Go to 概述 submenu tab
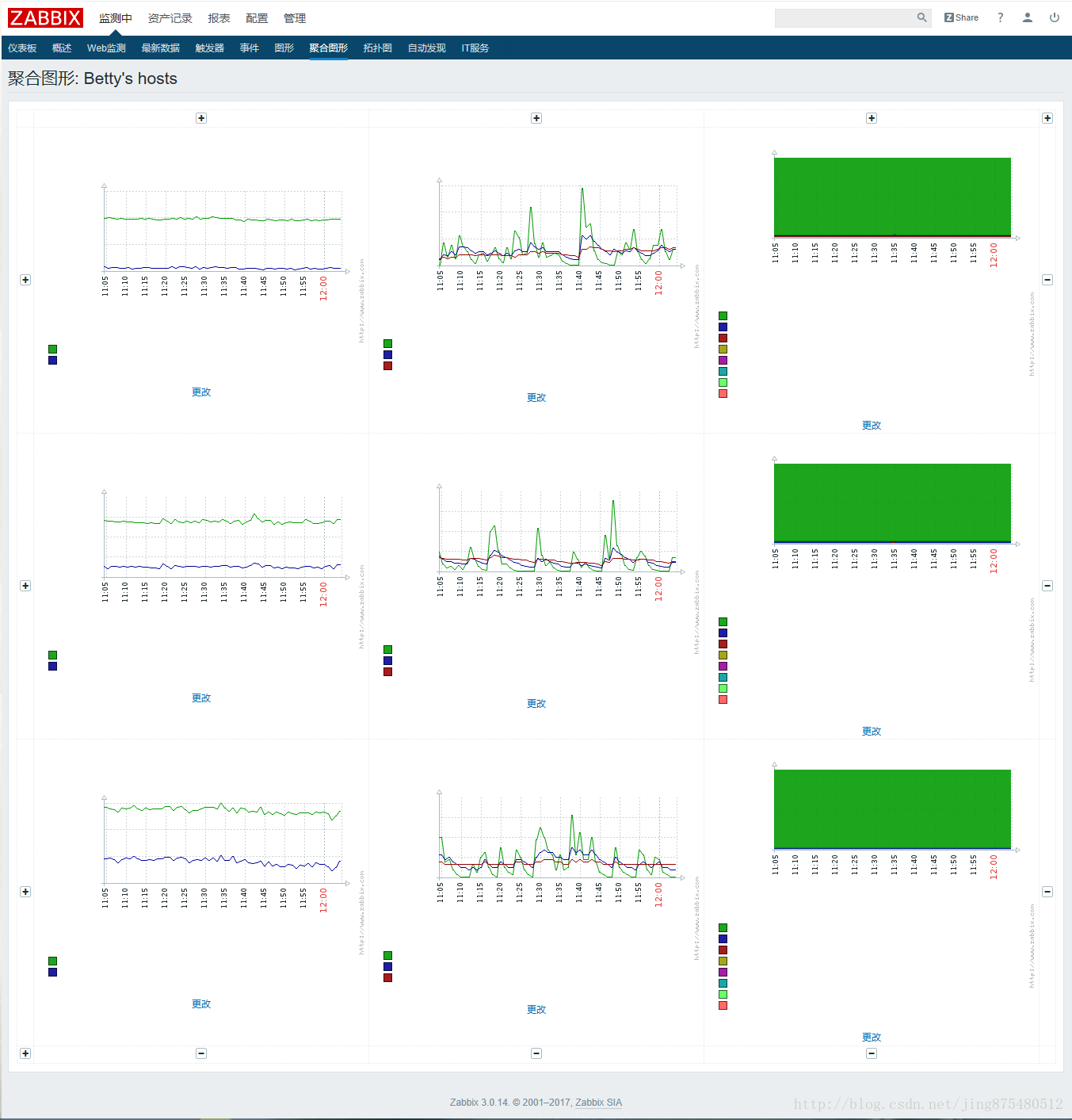 62,48
